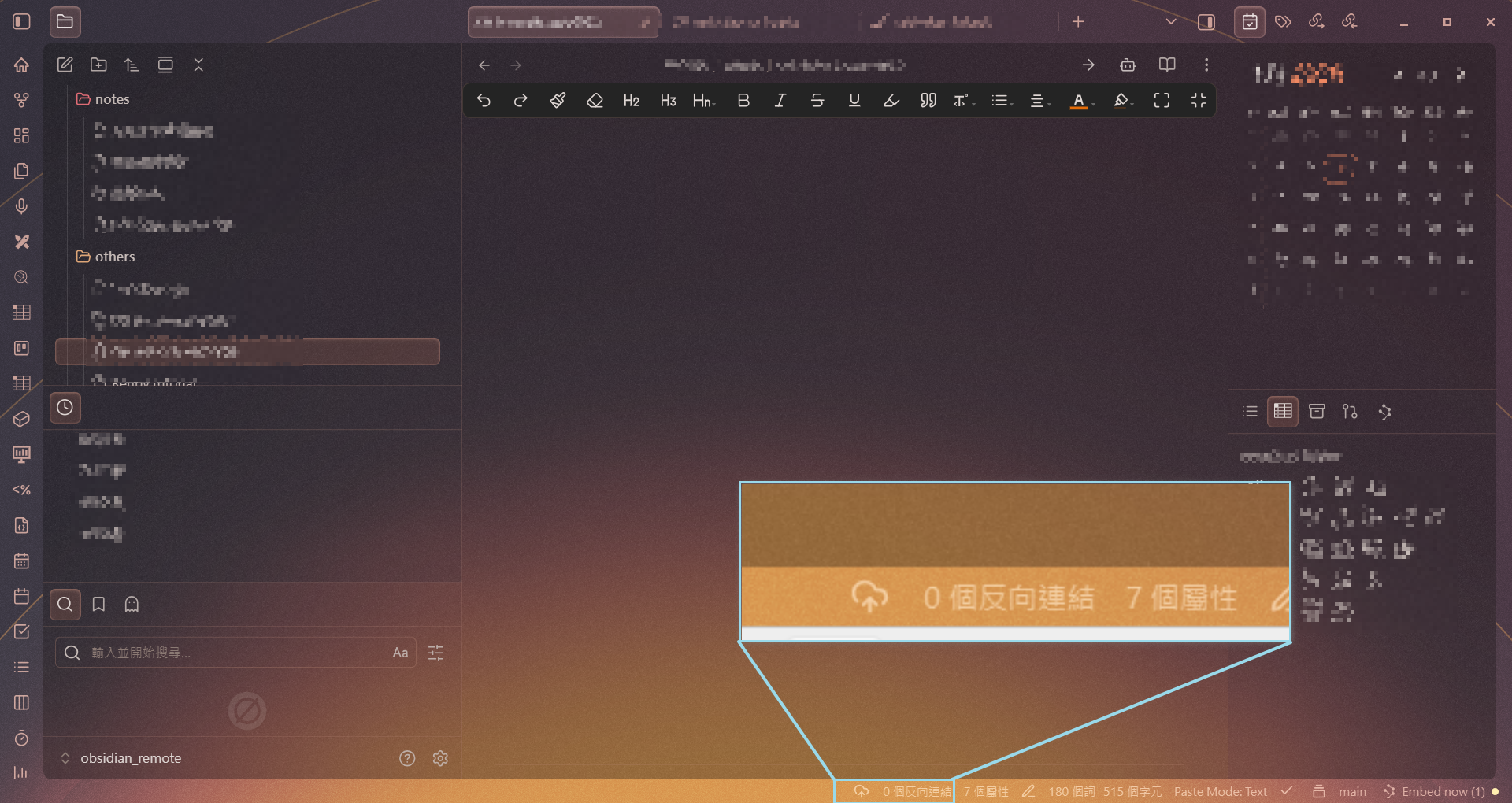This screenshot has width=1512, height=803.
Task: Open vault settings gear icon
Action: coord(440,758)
